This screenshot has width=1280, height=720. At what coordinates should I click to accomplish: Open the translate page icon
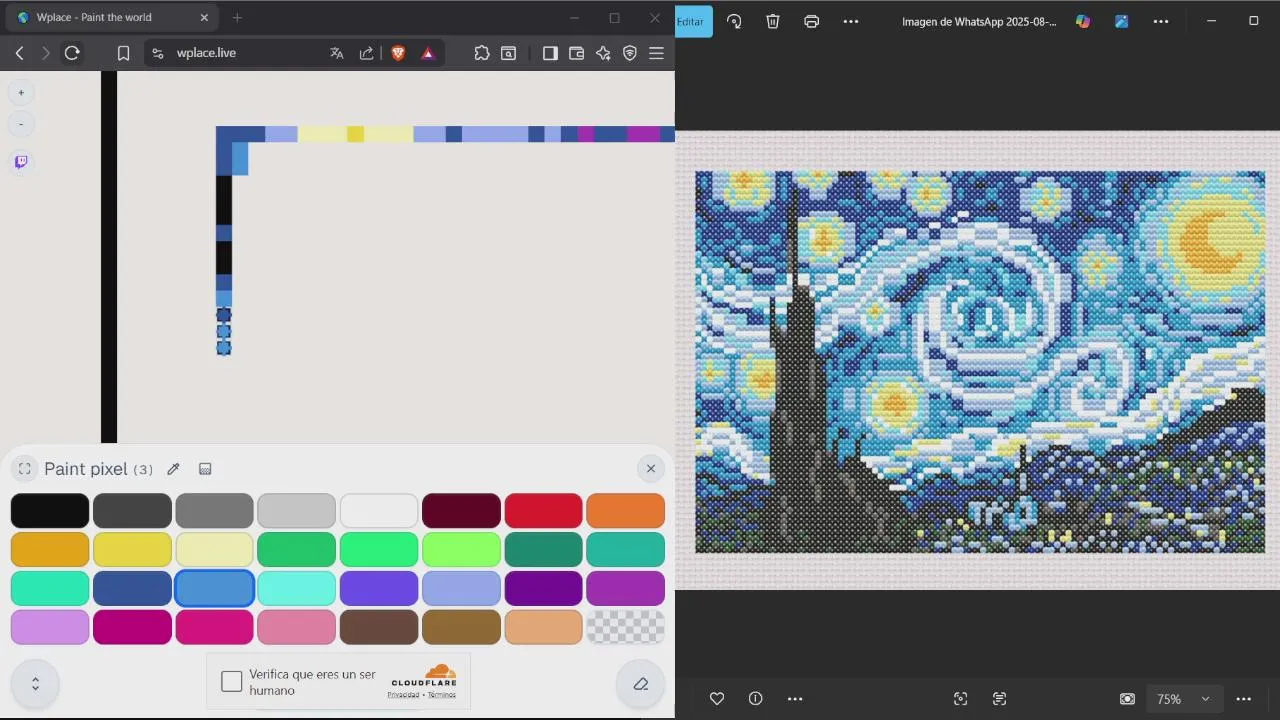point(337,53)
